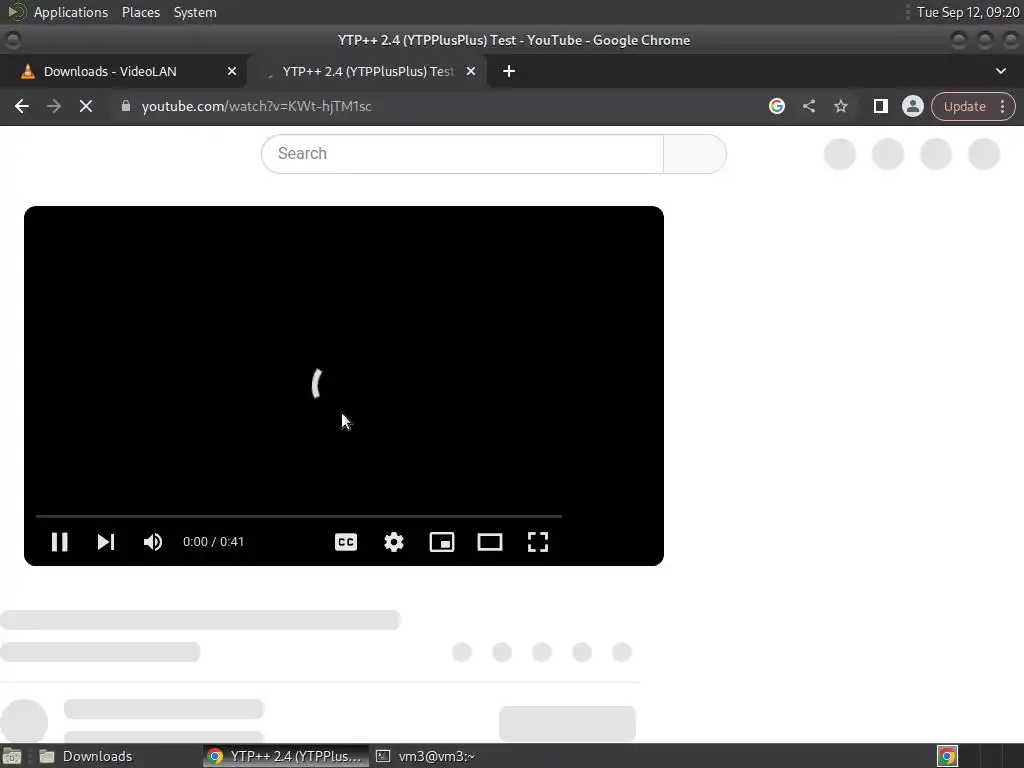
Task: Open the Places menu
Action: tap(141, 12)
